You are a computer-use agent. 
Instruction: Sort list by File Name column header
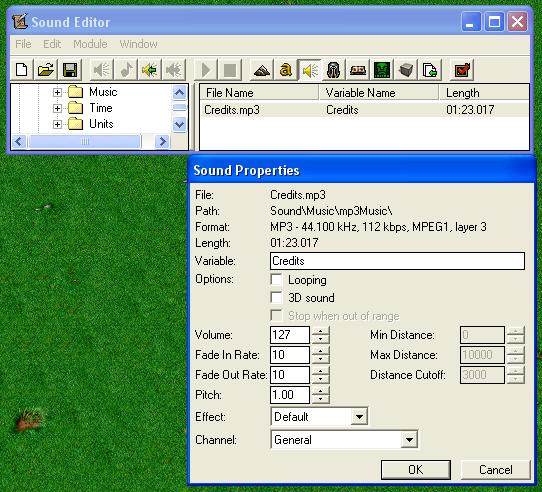pos(259,93)
